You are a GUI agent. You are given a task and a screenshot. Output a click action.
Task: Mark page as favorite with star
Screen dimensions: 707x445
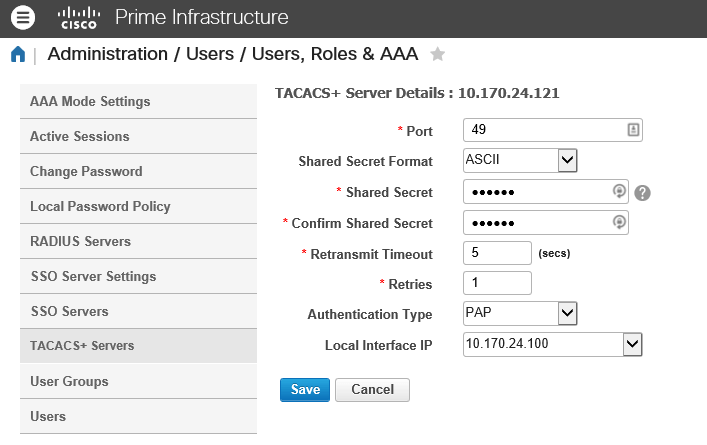437,54
